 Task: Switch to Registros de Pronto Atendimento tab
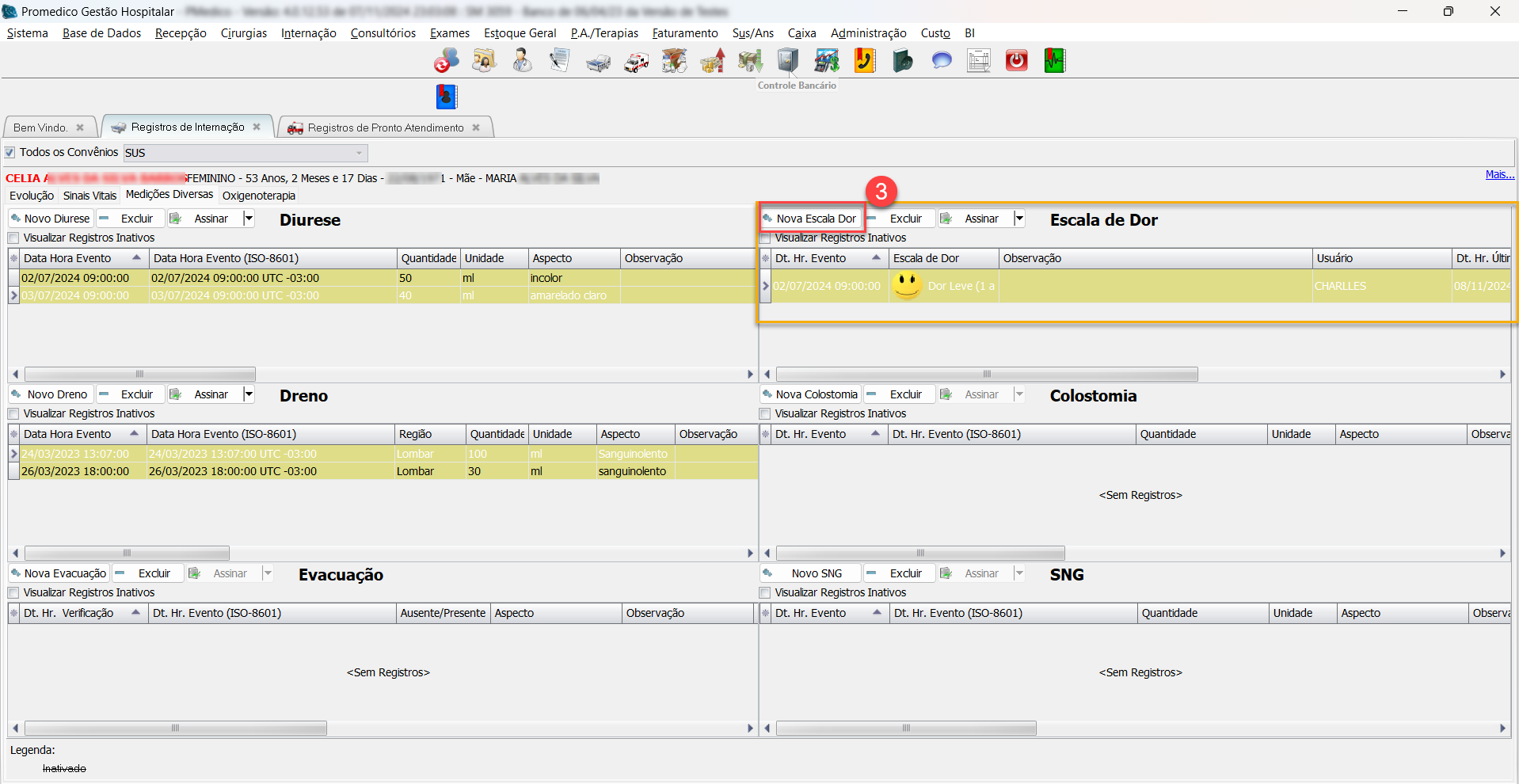click(x=385, y=127)
